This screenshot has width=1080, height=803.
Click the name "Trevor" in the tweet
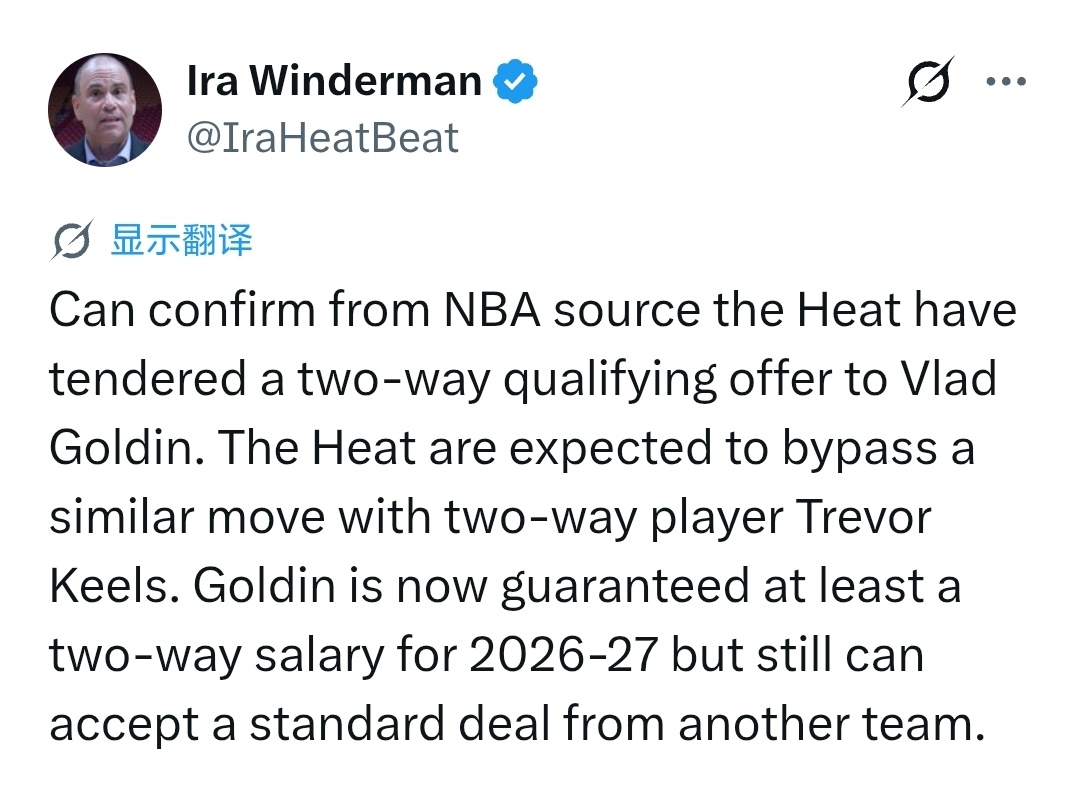click(864, 517)
